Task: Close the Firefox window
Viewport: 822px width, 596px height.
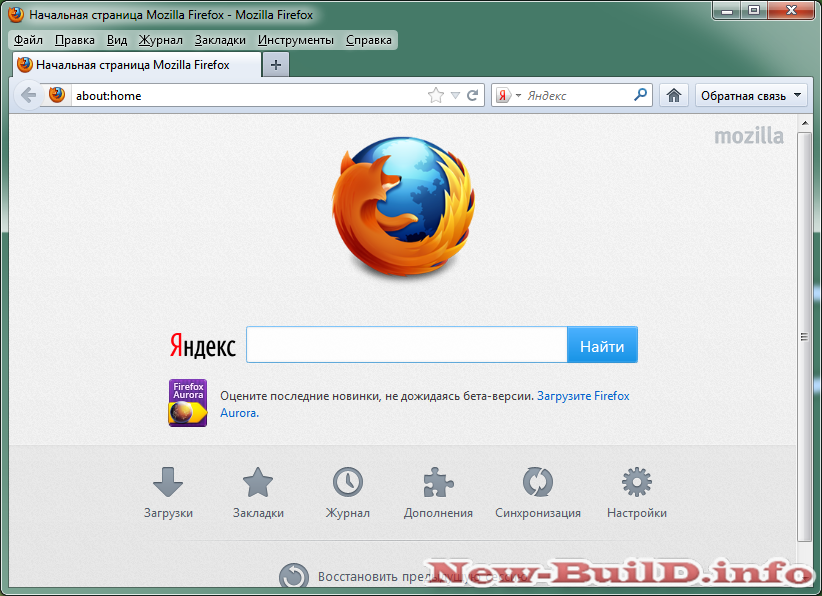Action: (792, 10)
